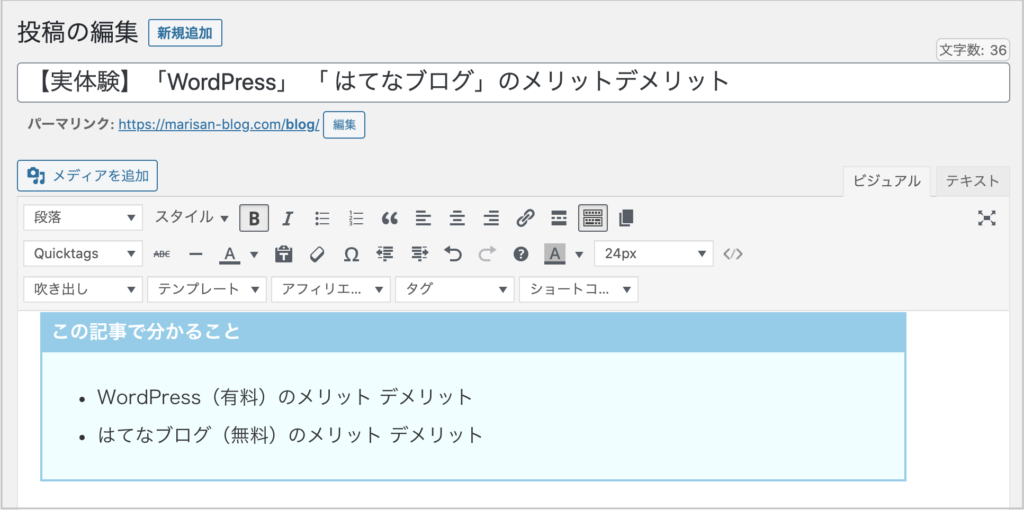Insert bulleted list

pos(322,218)
